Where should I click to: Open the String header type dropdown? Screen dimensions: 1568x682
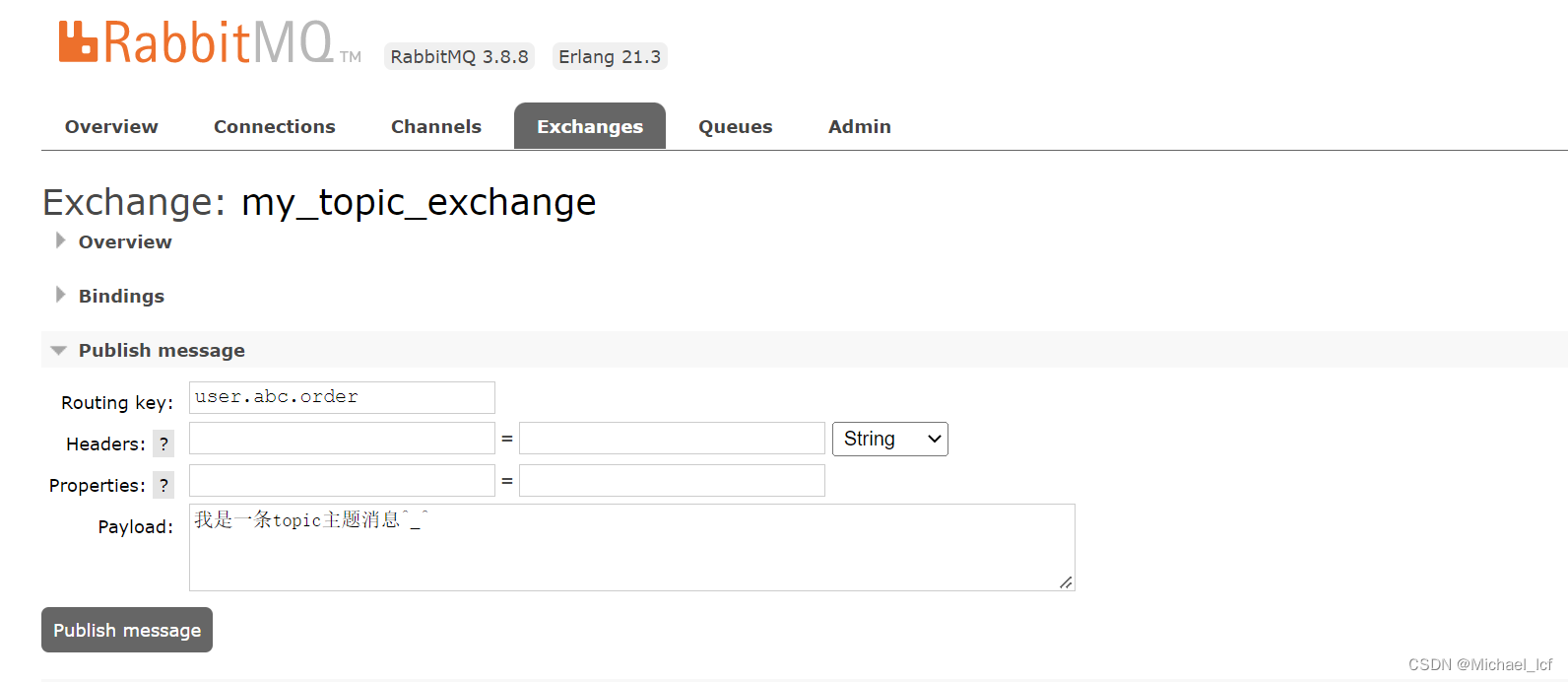pos(889,439)
